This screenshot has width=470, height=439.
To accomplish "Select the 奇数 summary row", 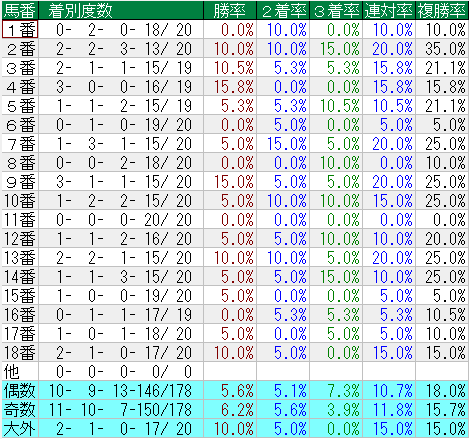I will click(235, 409).
